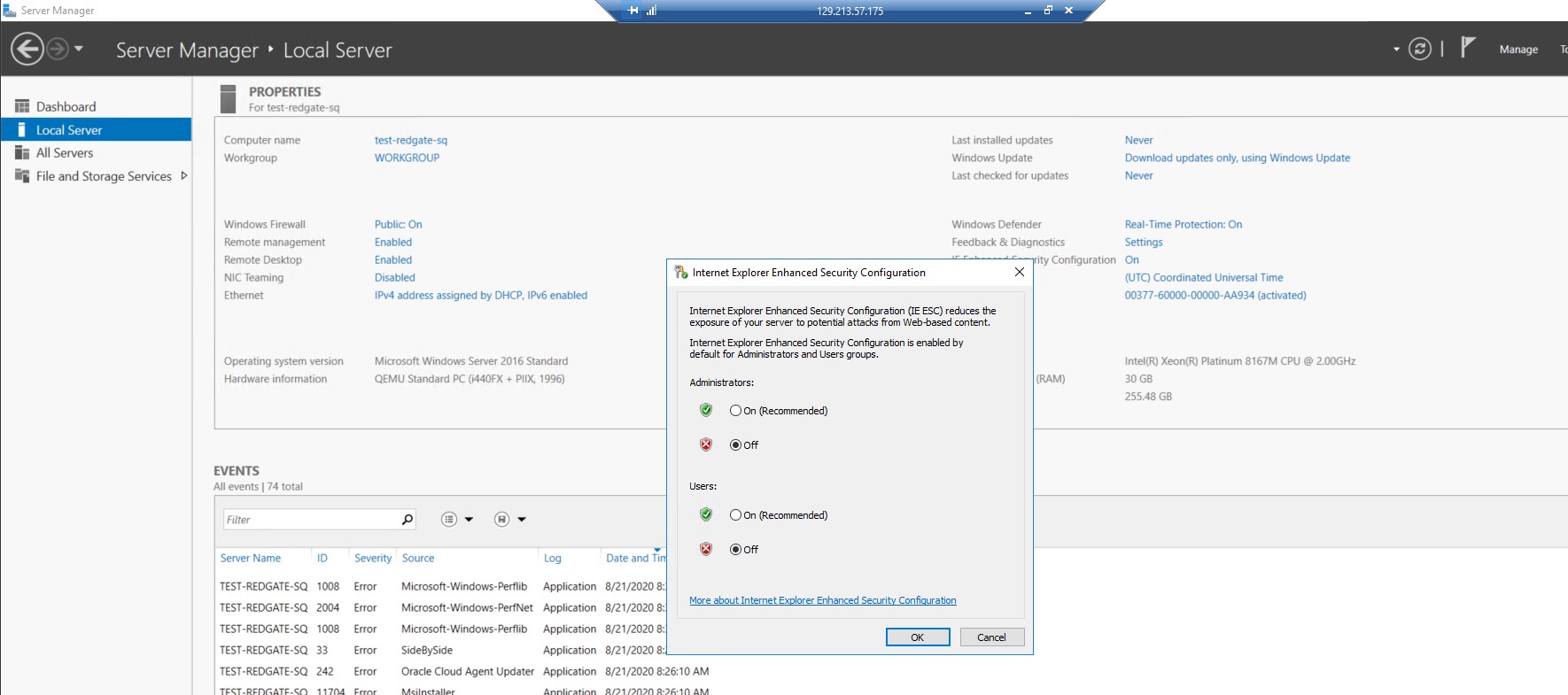
Task: Select Users On (Recommended) radio button
Action: click(x=735, y=515)
